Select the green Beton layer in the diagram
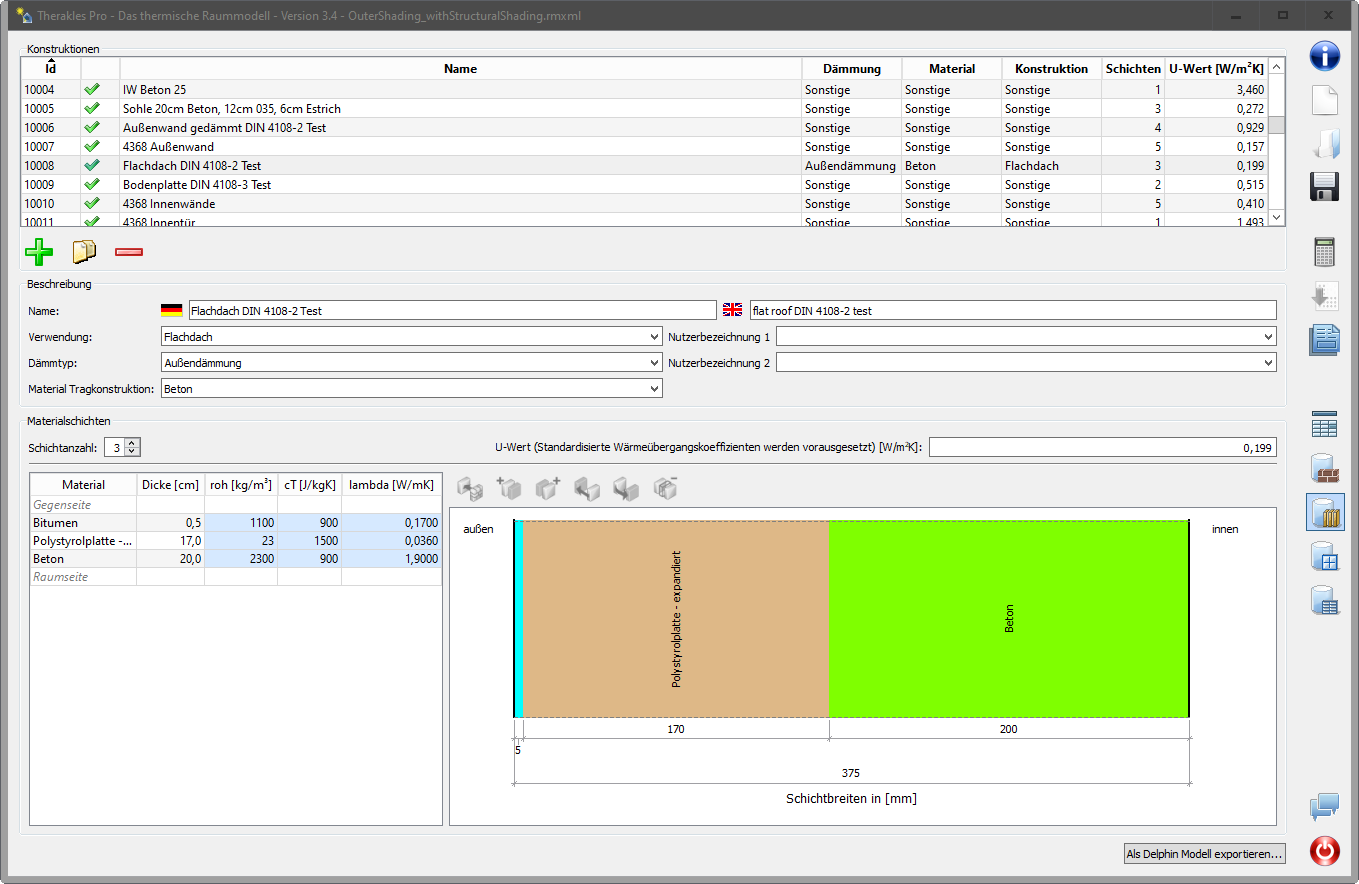The height and width of the screenshot is (884, 1359). 1009,619
